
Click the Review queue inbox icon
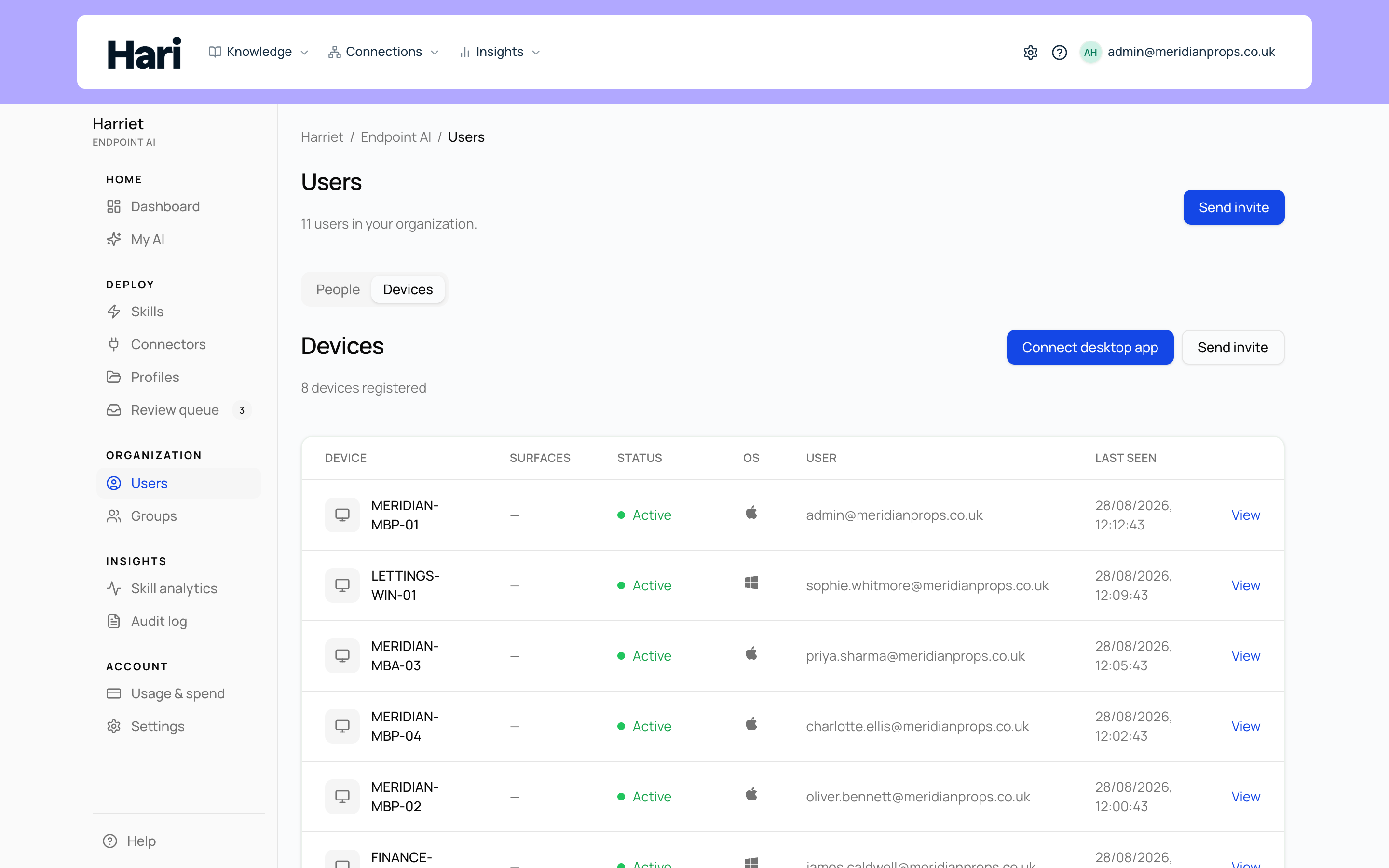[x=114, y=410]
